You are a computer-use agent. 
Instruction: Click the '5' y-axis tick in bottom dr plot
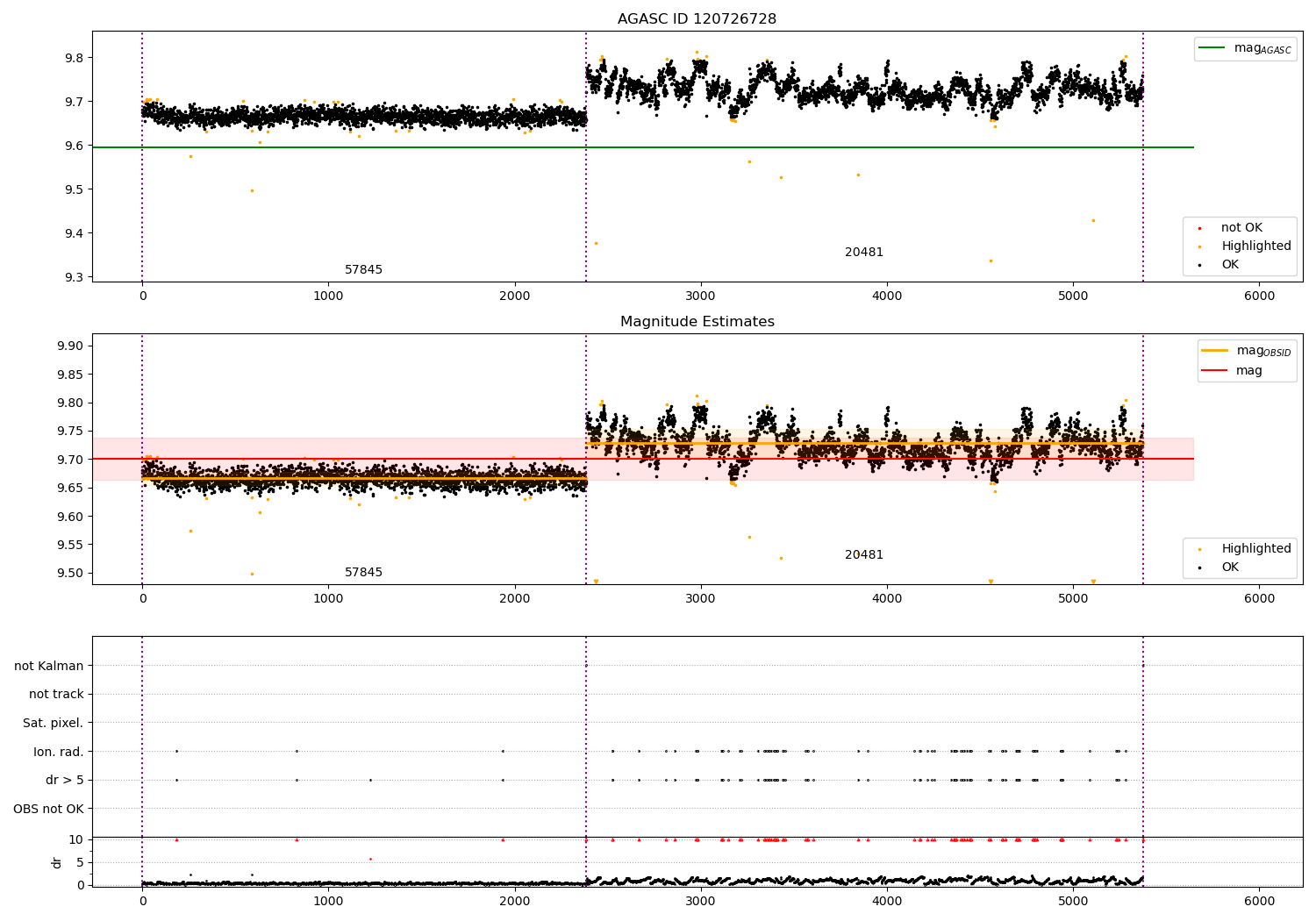pos(80,862)
